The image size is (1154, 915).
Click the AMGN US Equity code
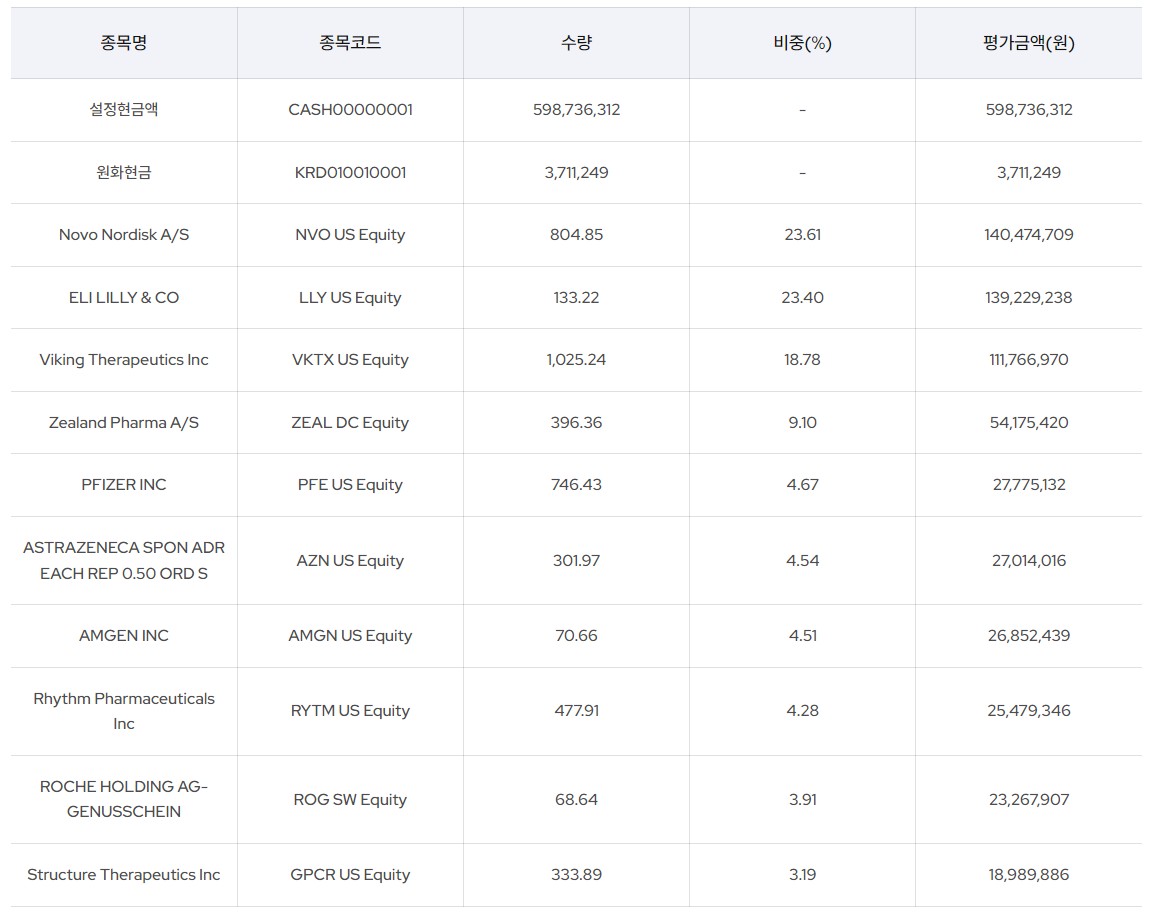(x=350, y=635)
